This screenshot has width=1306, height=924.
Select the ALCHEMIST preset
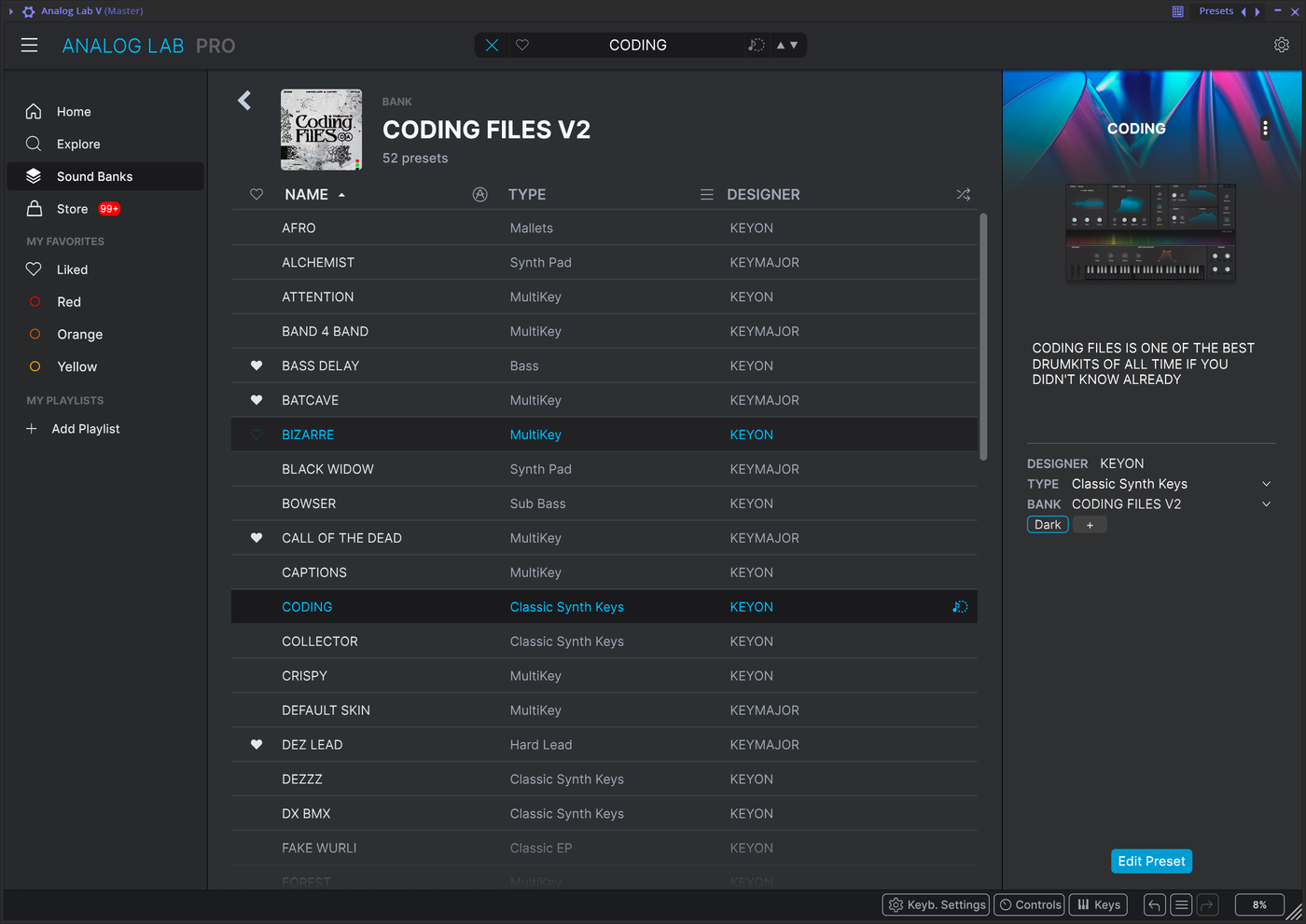point(604,262)
